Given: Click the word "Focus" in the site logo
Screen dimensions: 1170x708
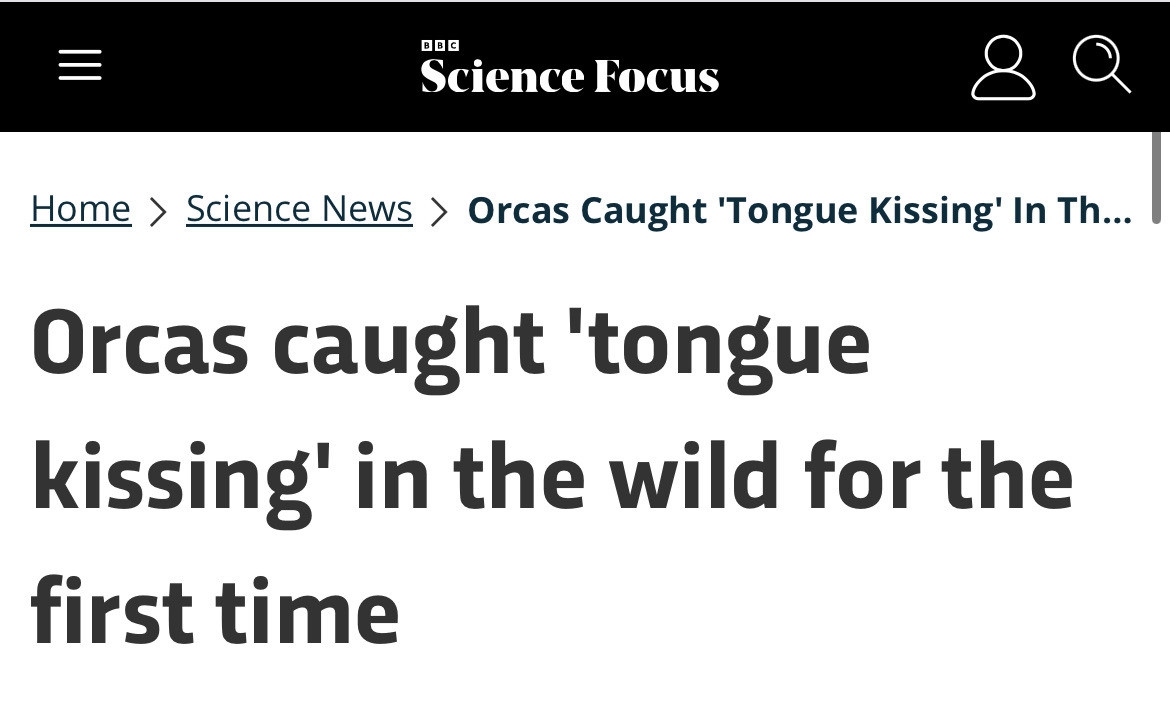Looking at the screenshot, I should pos(656,76).
